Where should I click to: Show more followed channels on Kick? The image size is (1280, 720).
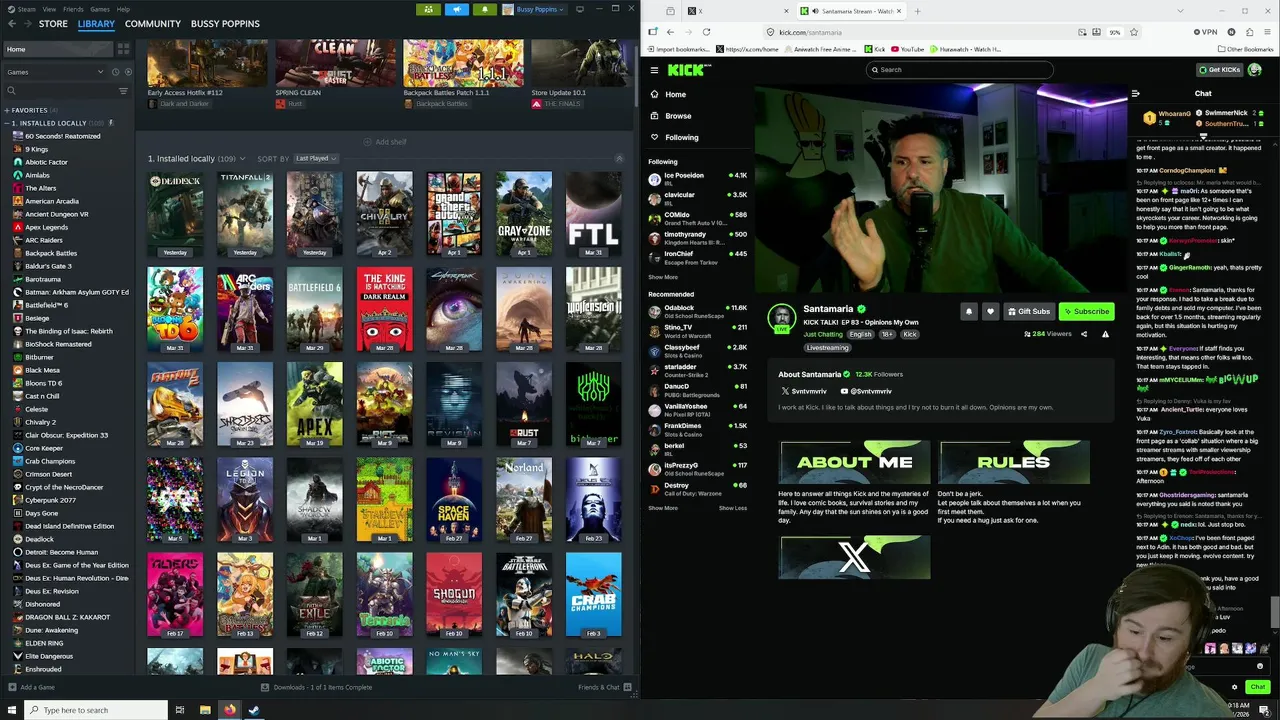pyautogui.click(x=662, y=277)
